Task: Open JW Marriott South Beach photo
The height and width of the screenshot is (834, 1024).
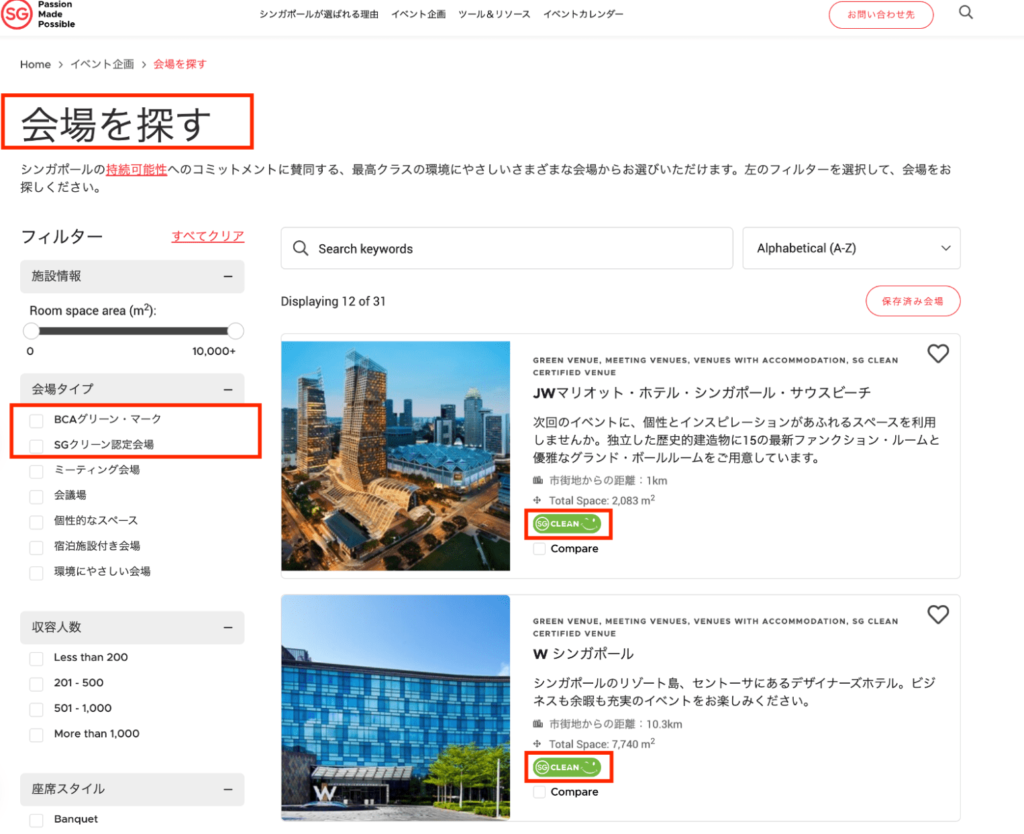Action: [x=396, y=456]
